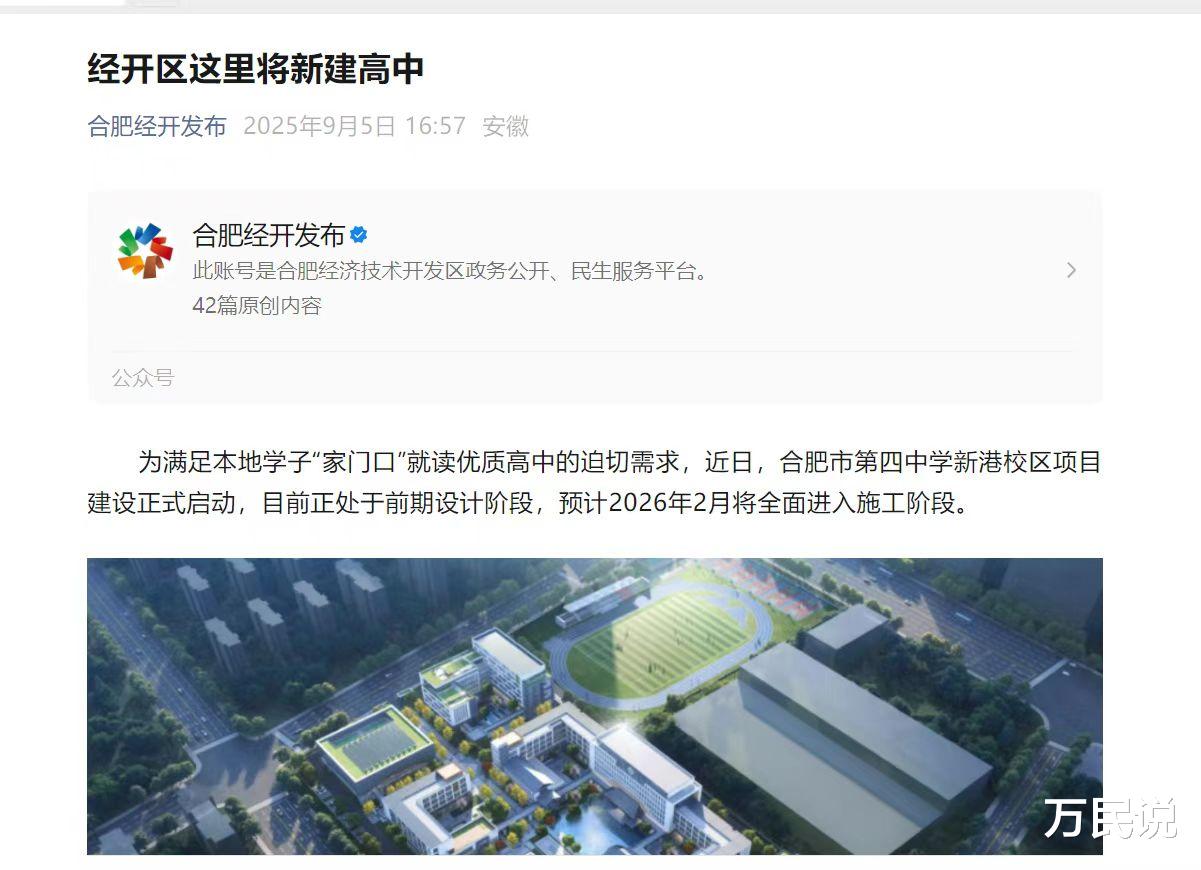The width and height of the screenshot is (1201, 870).
Task: Open the 合肥经开发布 author link below the title
Action: click(157, 126)
